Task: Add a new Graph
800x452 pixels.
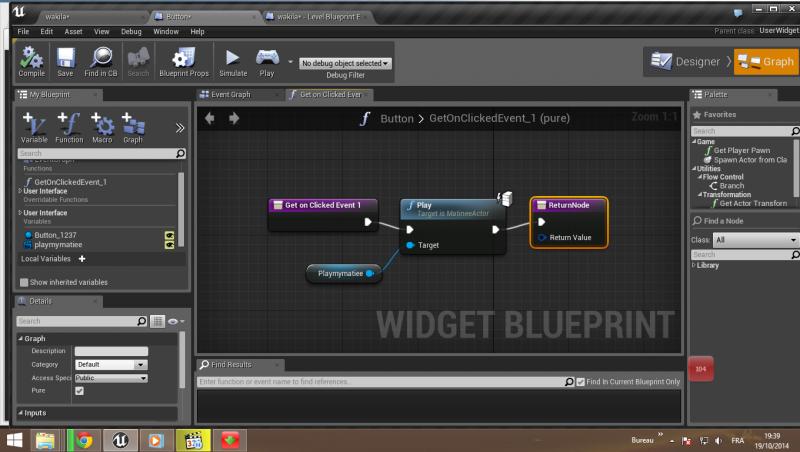Action: pyautogui.click(x=133, y=128)
